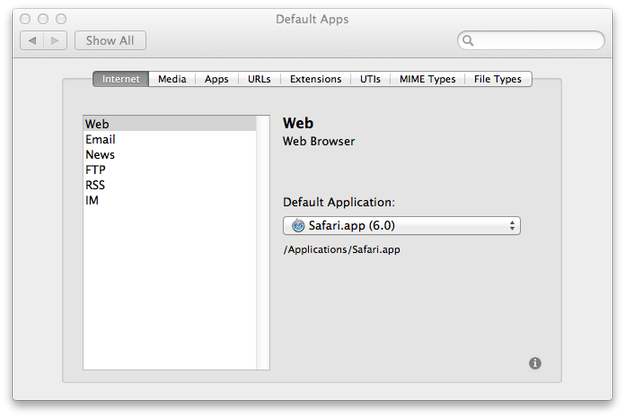Click the window close button
The image size is (625, 418).
pyautogui.click(x=25, y=19)
